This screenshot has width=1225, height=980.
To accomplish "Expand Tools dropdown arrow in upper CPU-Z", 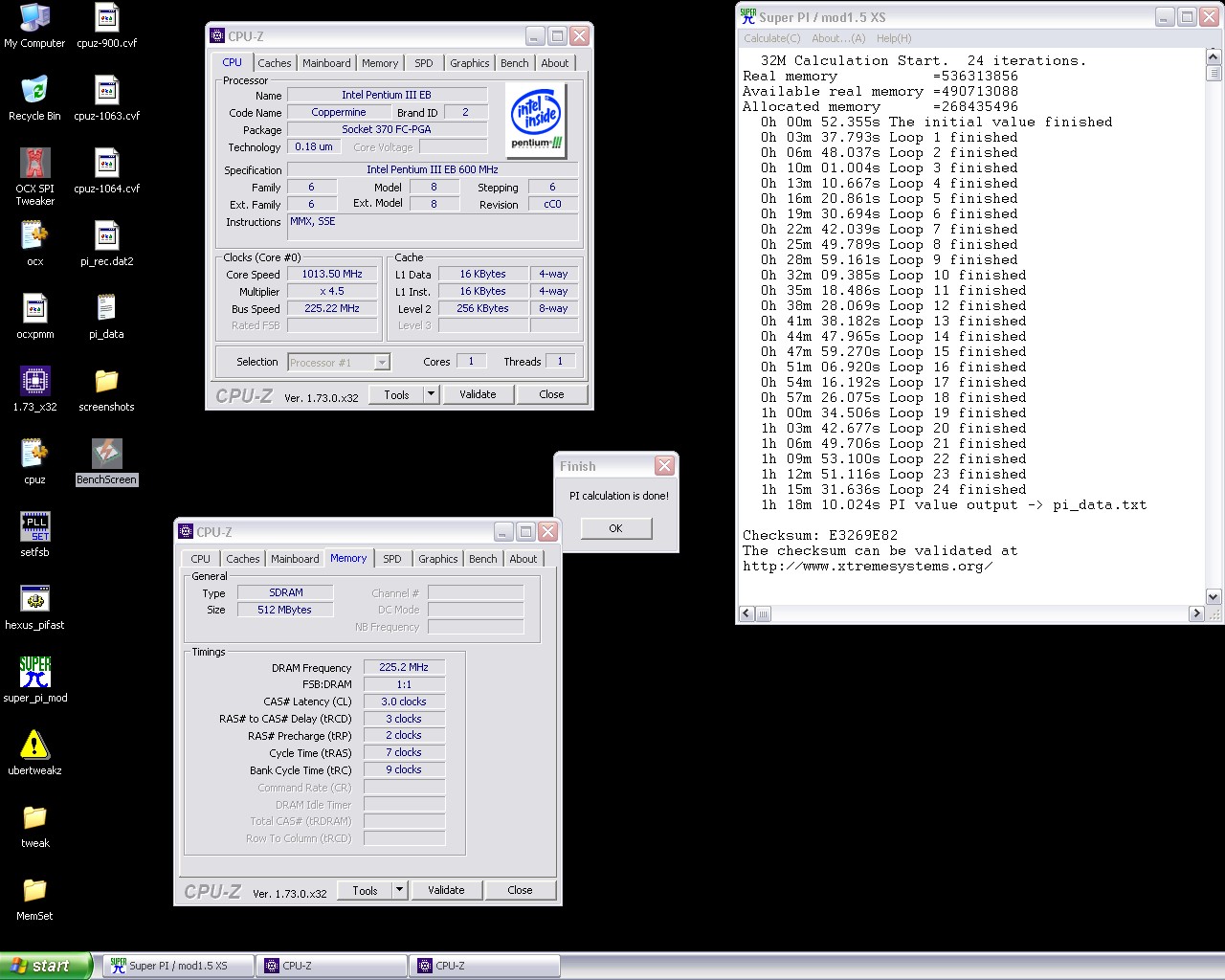I will (431, 394).
